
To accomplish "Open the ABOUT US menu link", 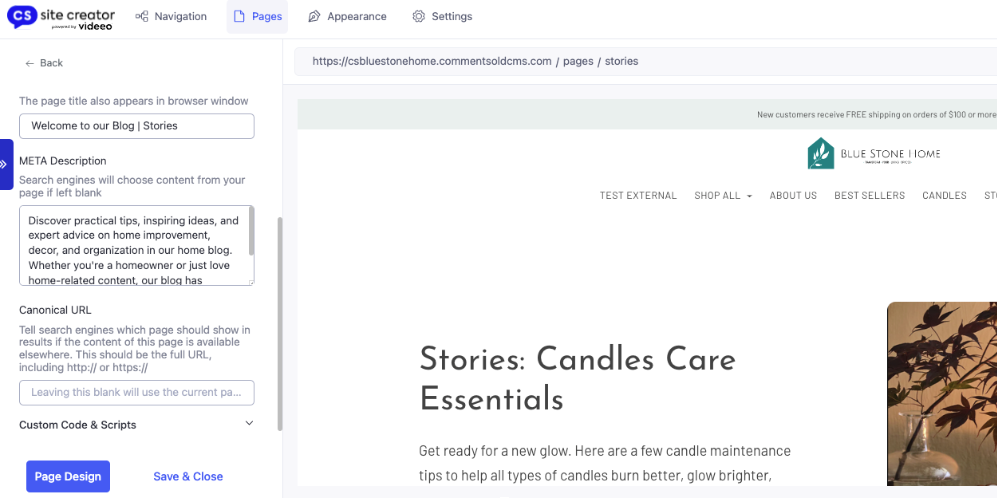I will (x=793, y=196).
